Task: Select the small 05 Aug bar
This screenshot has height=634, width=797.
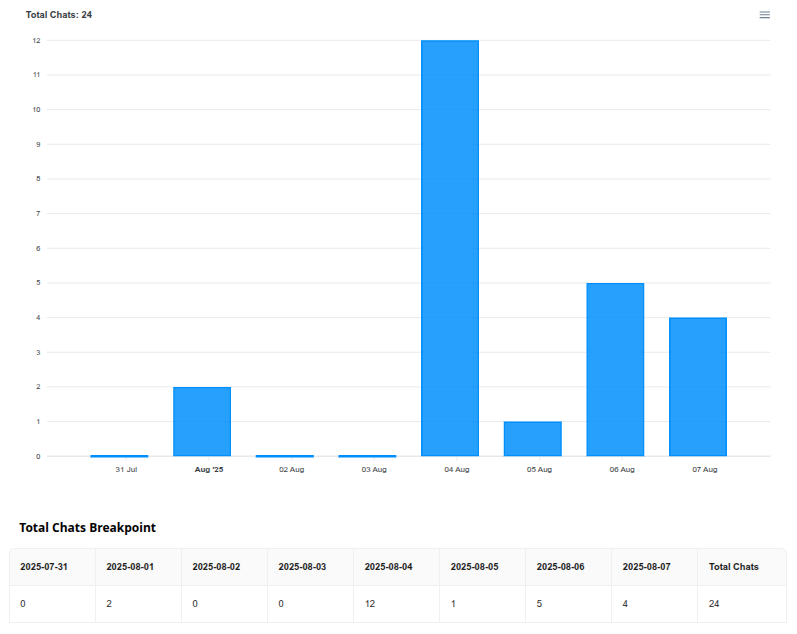Action: [532, 438]
